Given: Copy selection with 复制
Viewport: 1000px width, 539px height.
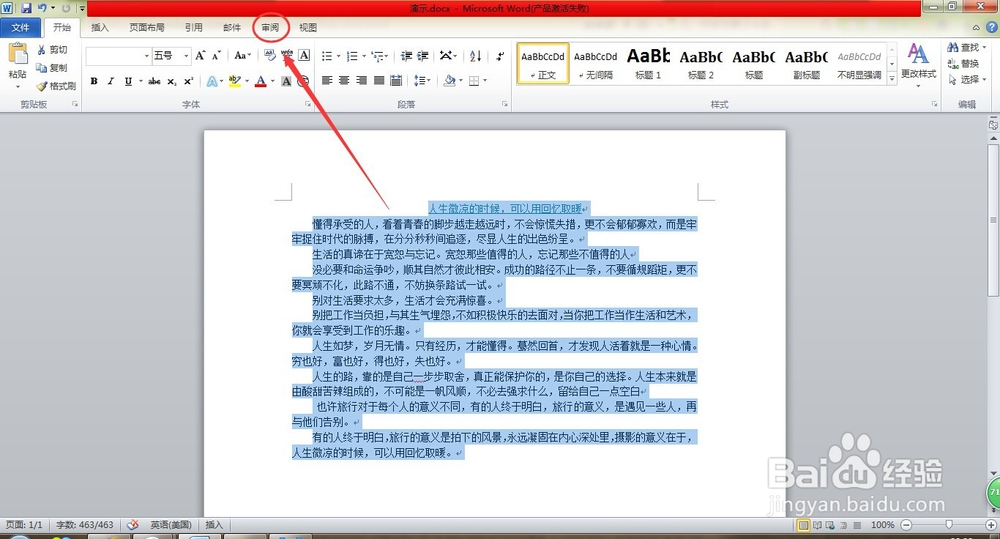Looking at the screenshot, I should pyautogui.click(x=52, y=68).
